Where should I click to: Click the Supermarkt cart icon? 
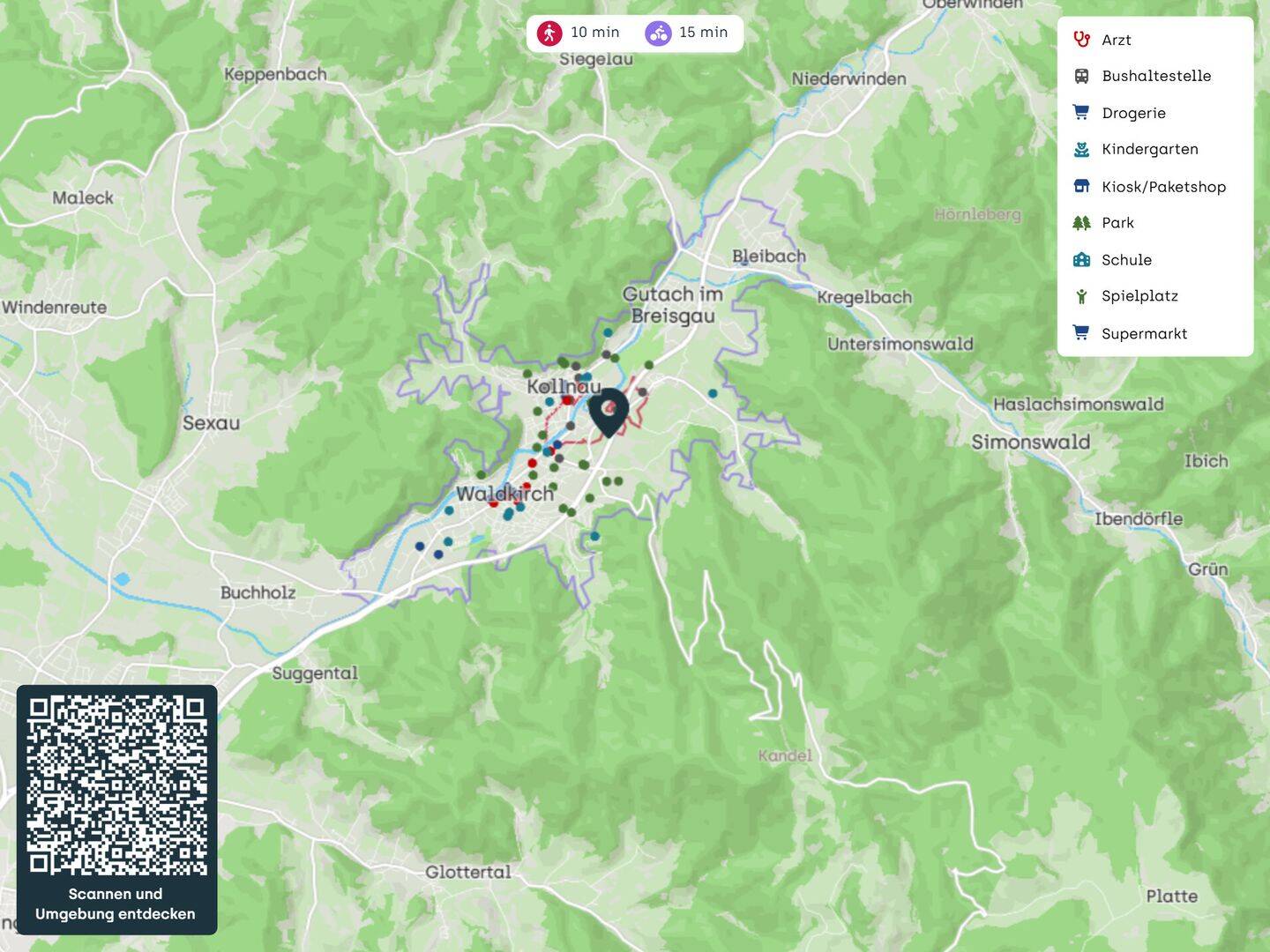pos(1081,333)
